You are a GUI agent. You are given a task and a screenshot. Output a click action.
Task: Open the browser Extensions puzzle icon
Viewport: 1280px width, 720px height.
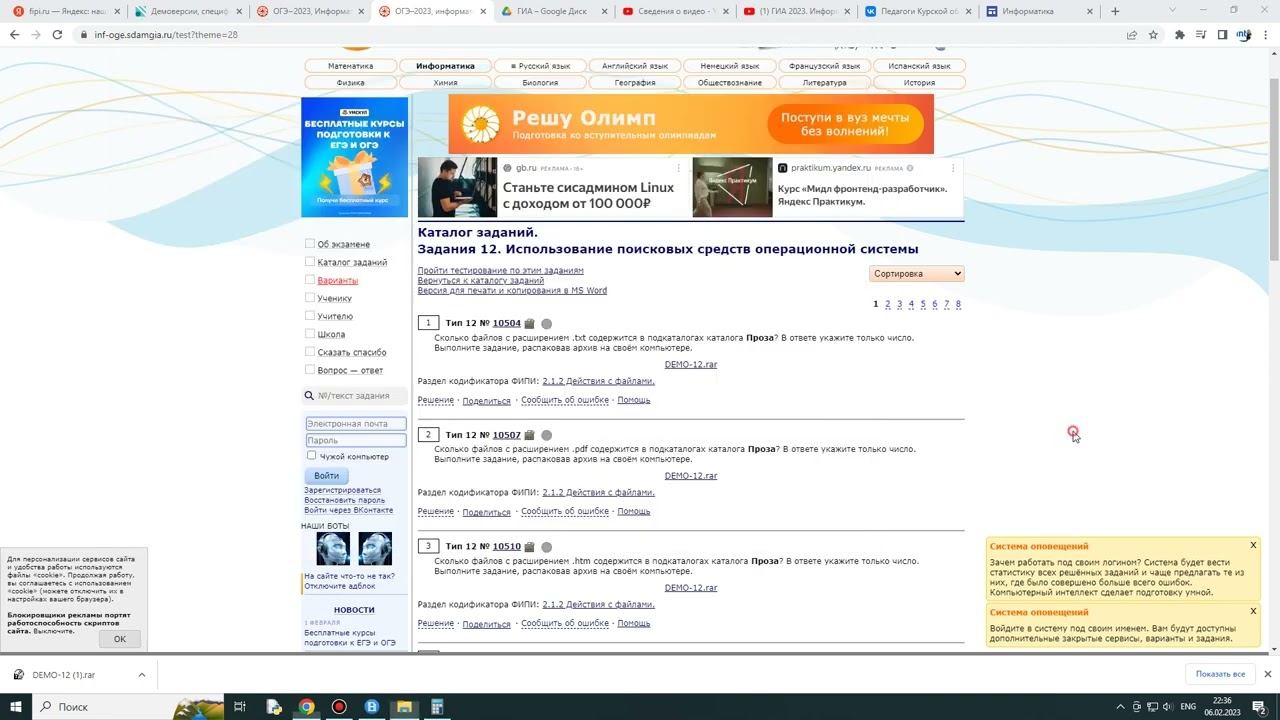(x=1180, y=34)
